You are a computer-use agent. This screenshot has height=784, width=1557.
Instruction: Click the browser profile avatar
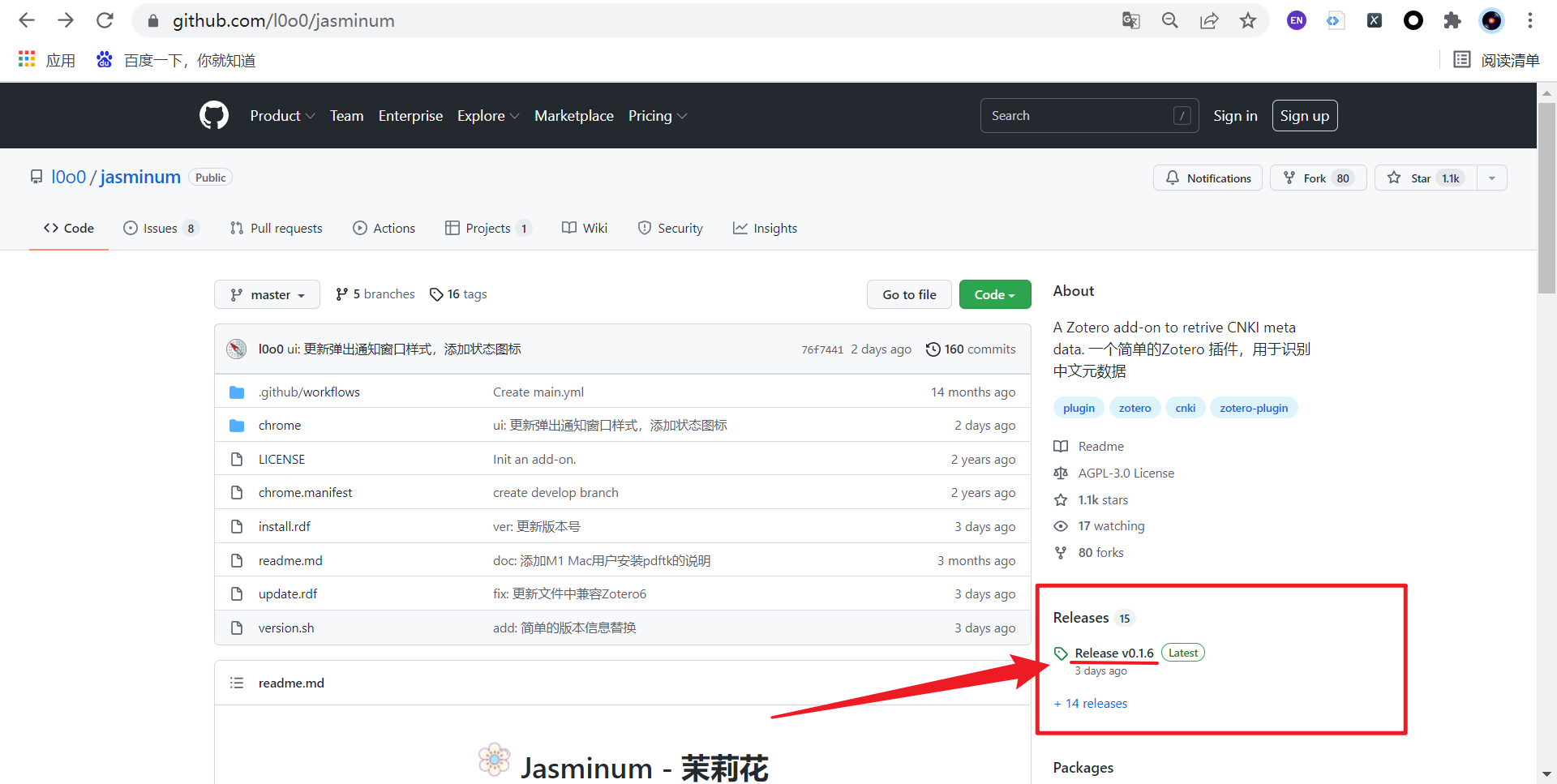pos(1491,20)
